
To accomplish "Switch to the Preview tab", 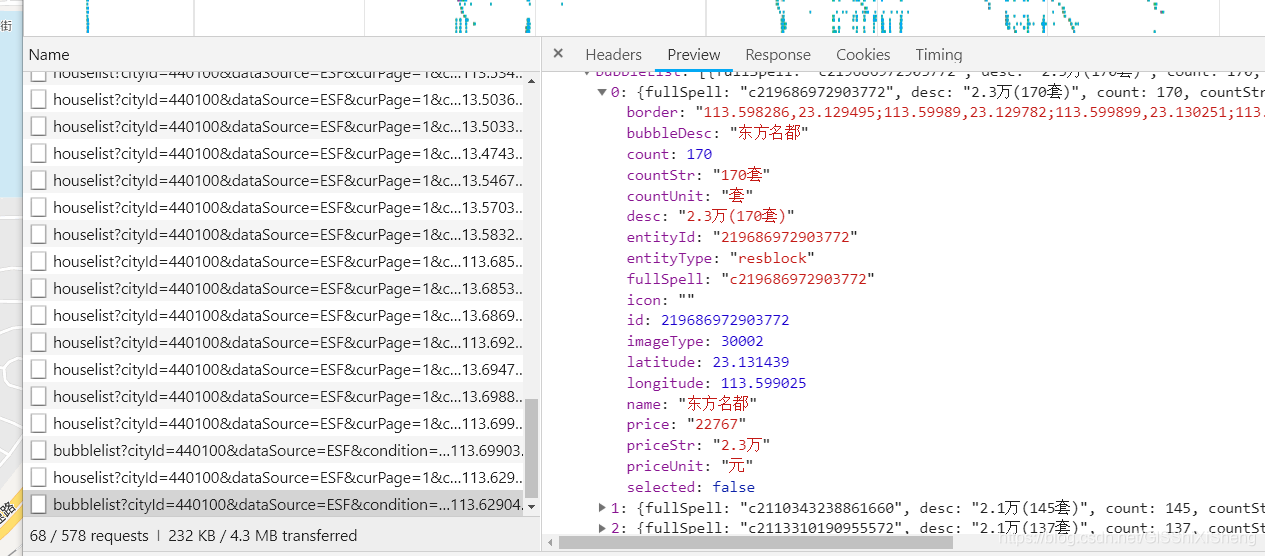I will 693,55.
